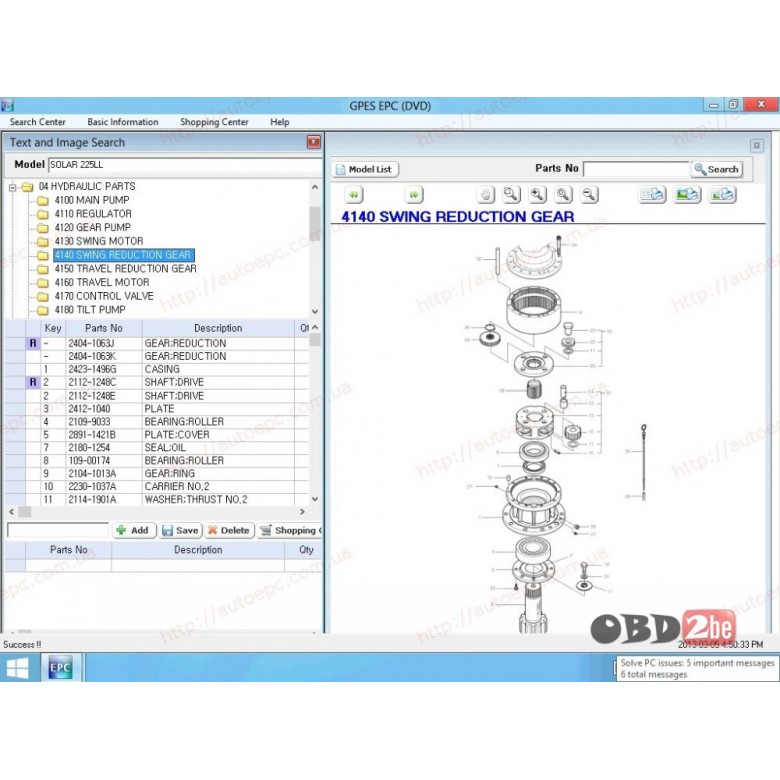
Task: Open the Search Center menu
Action: (x=37, y=122)
